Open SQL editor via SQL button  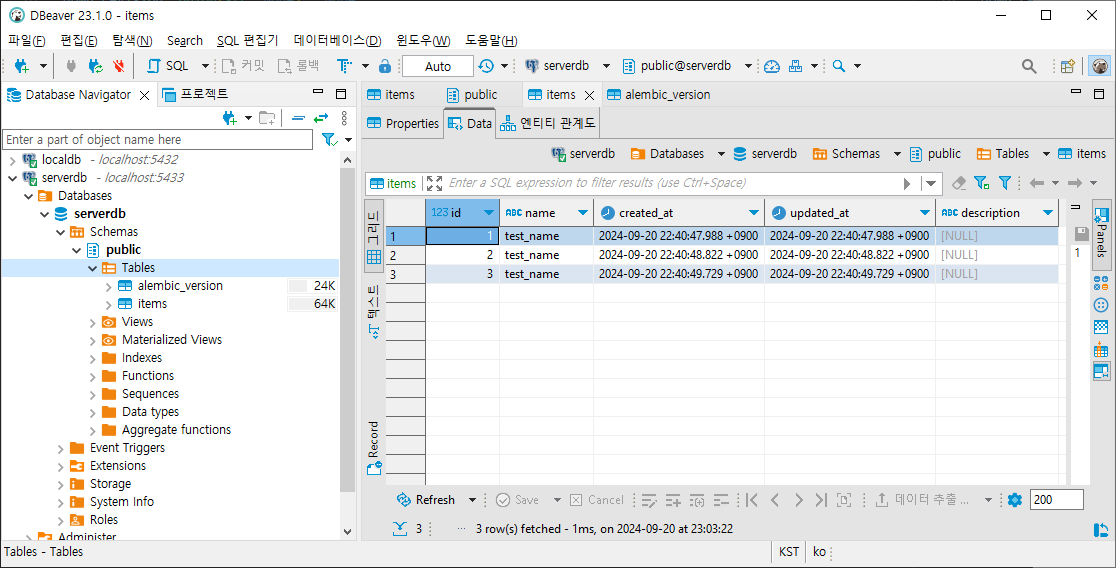[169, 66]
